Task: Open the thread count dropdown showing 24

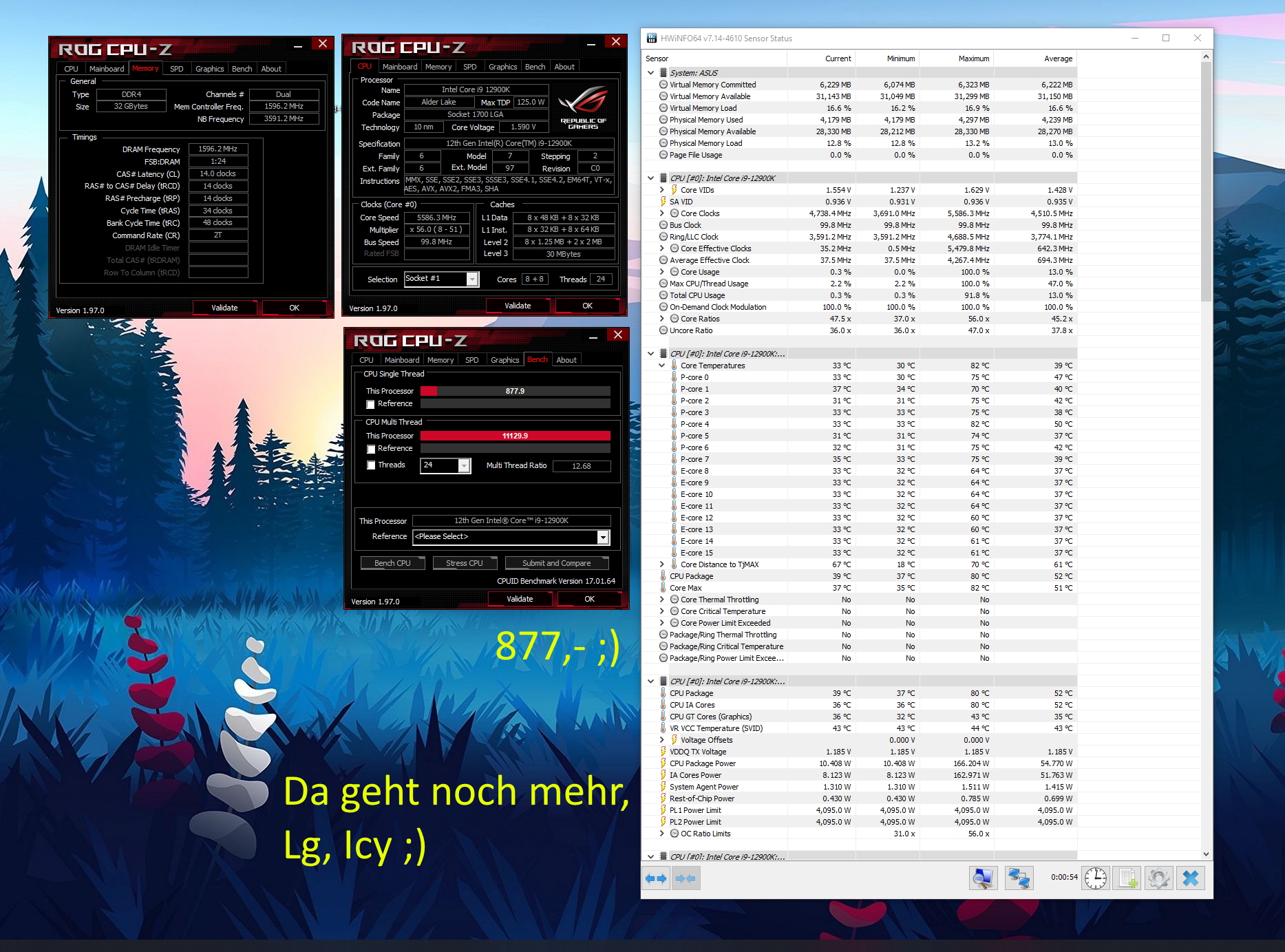Action: coord(465,466)
